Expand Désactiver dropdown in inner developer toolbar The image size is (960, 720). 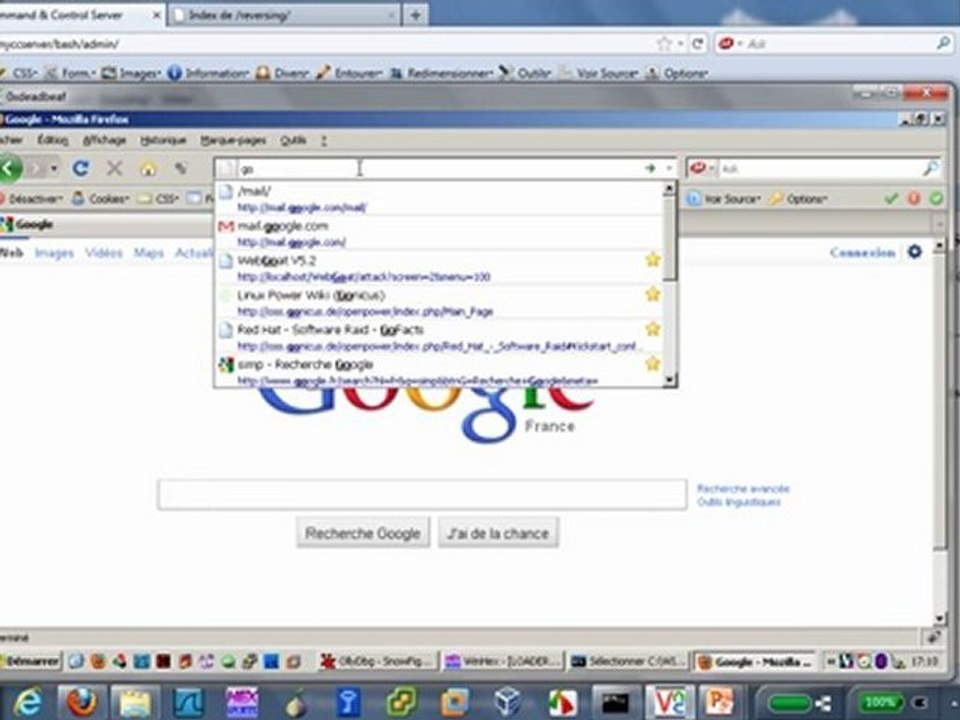coord(32,198)
